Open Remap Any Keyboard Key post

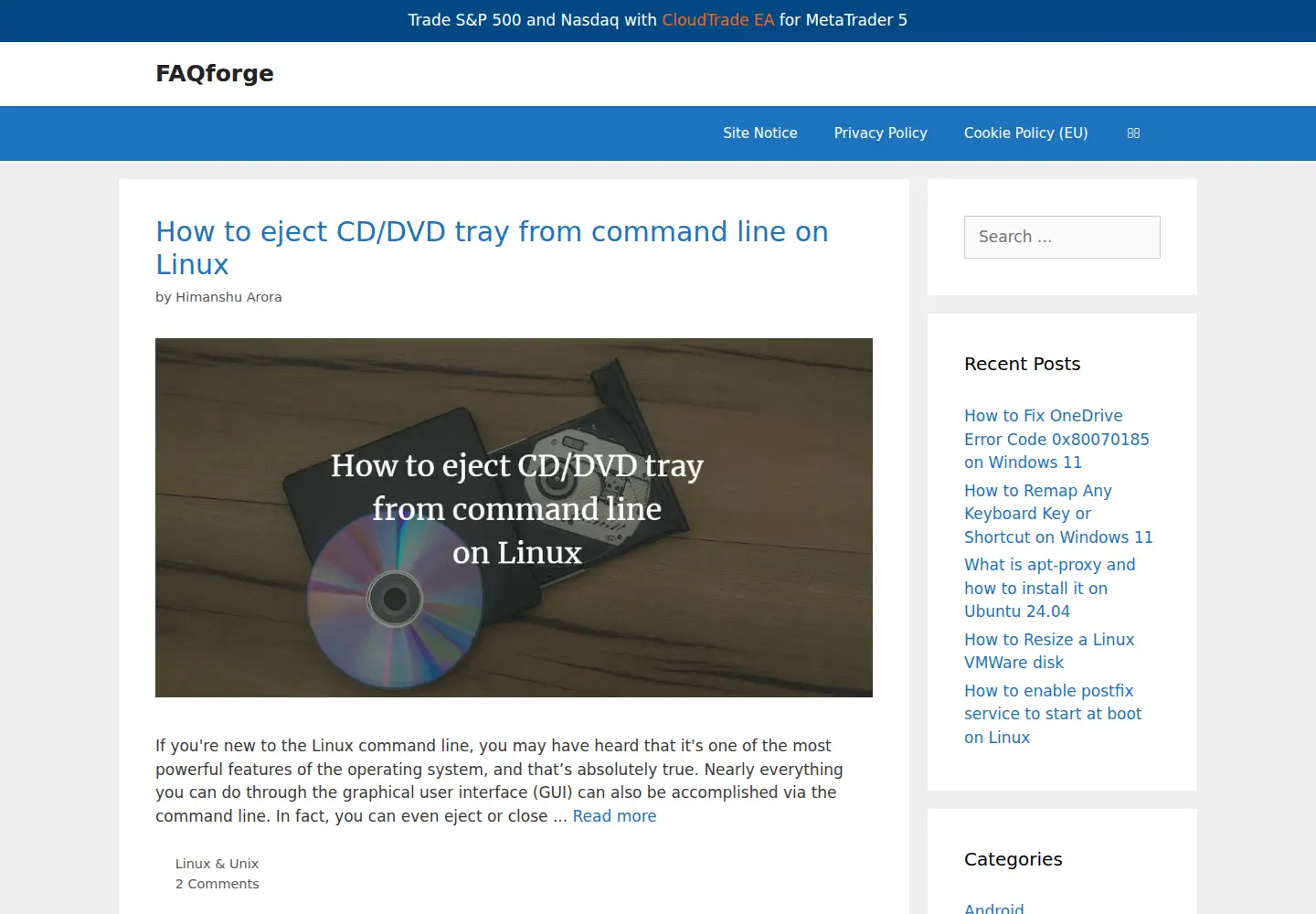click(1058, 514)
